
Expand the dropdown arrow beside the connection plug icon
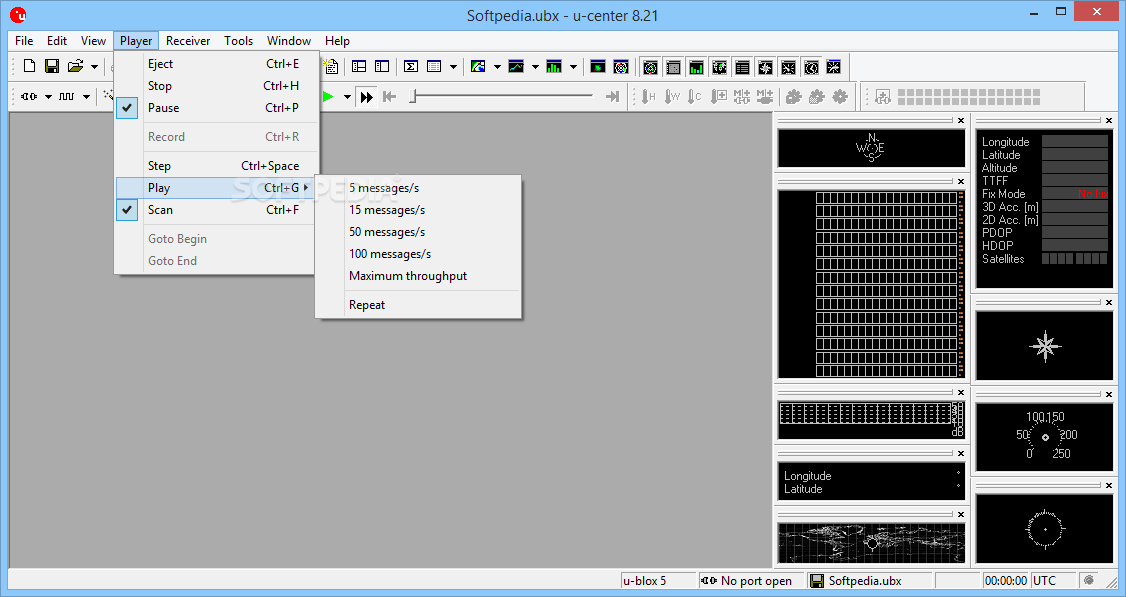[x=48, y=96]
